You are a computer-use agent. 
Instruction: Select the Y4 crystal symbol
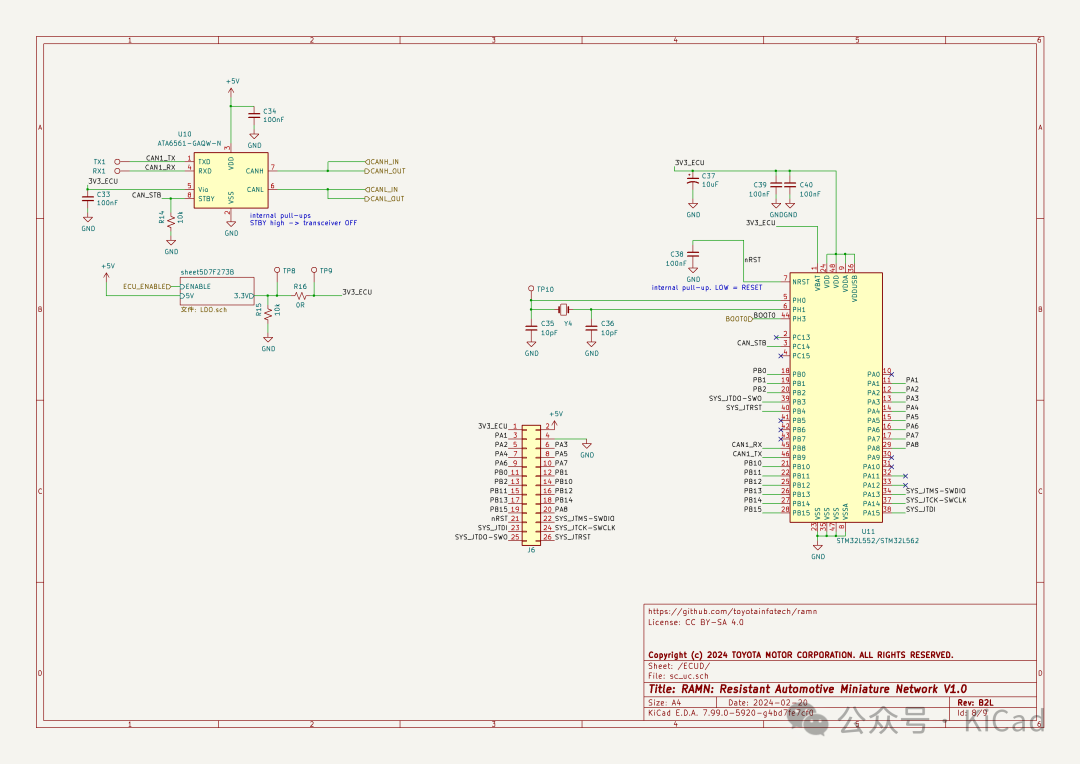(x=564, y=309)
